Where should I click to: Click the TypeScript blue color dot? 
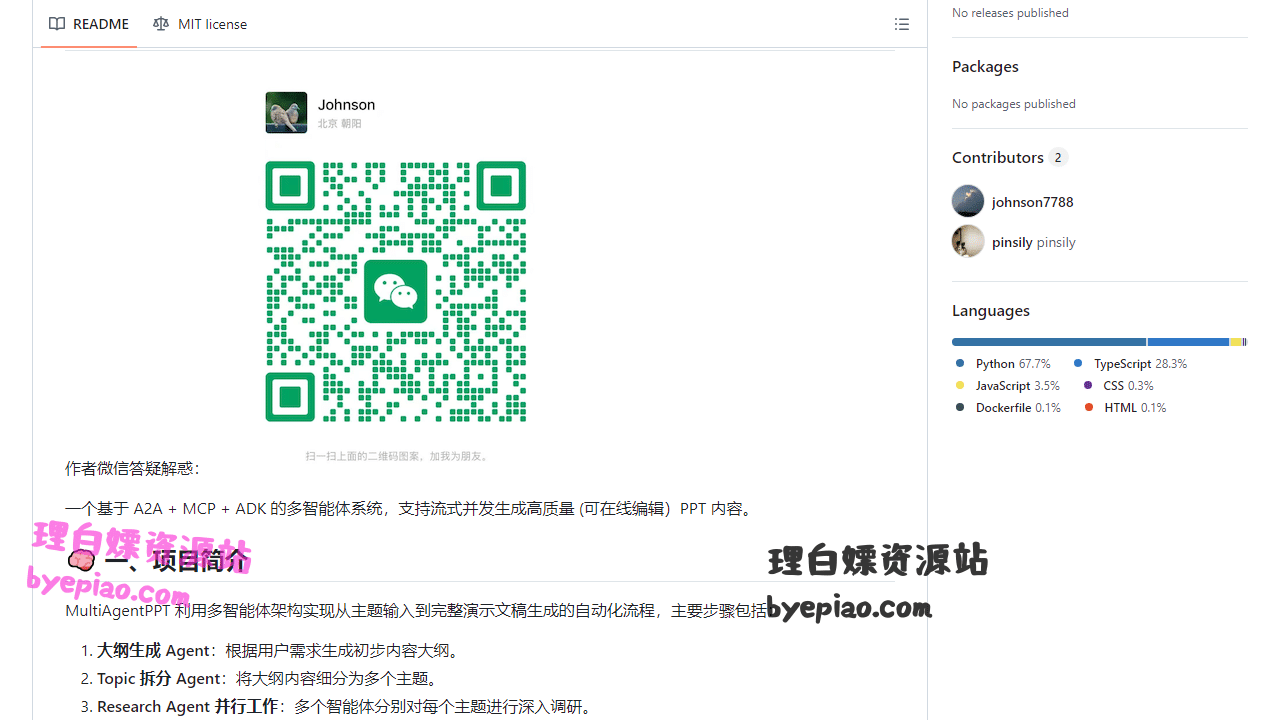pos(1078,364)
